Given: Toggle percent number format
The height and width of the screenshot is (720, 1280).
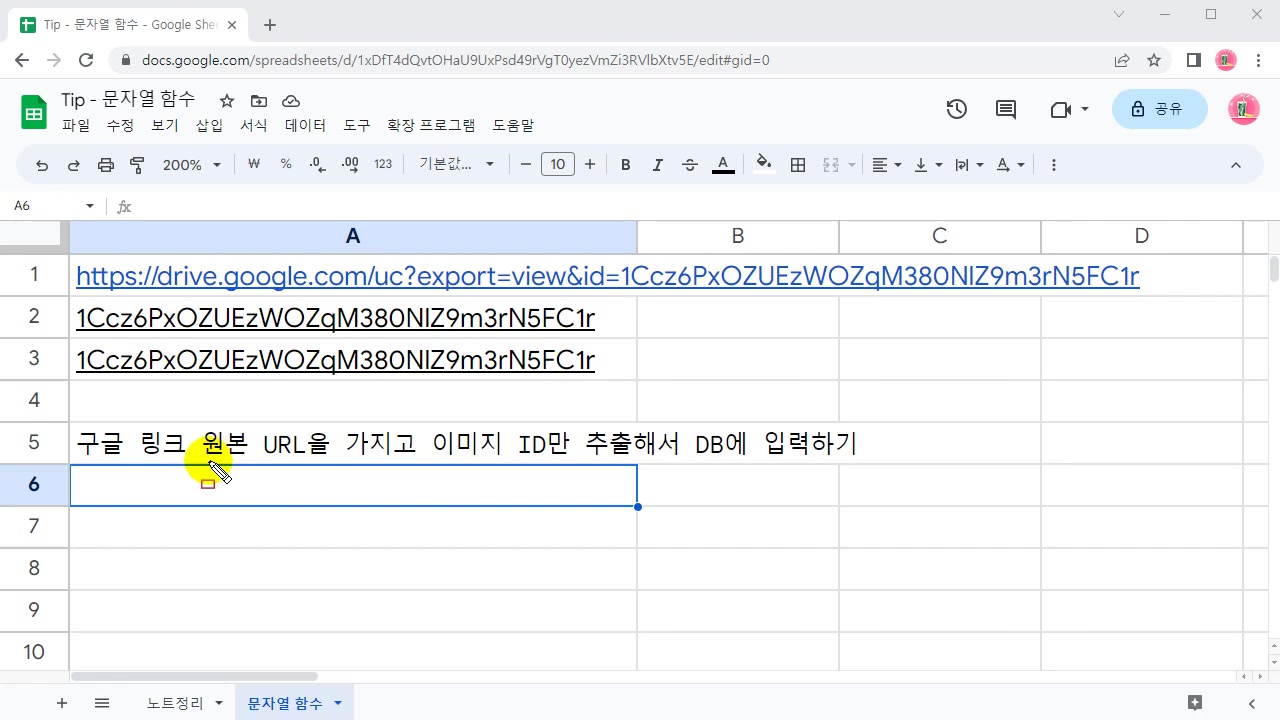Looking at the screenshot, I should pos(285,164).
